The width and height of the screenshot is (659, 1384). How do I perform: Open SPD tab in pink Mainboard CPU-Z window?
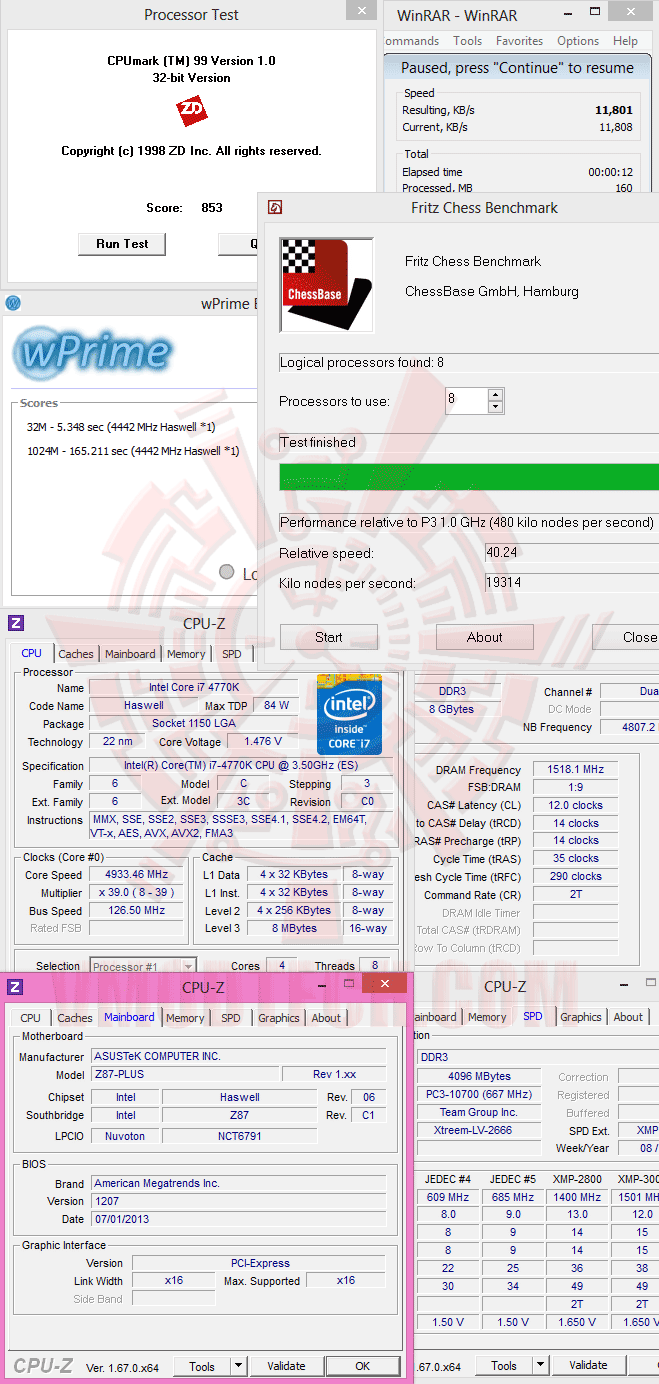click(231, 1018)
